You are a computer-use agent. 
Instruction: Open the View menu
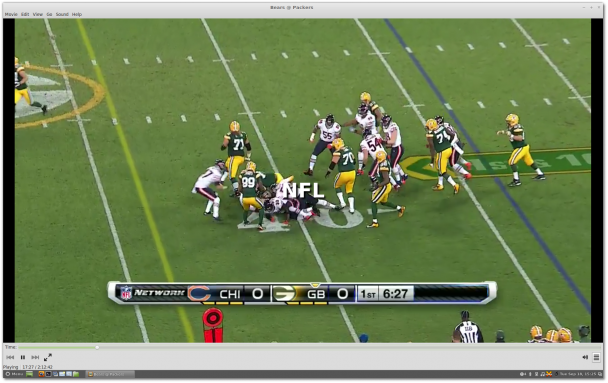pos(38,14)
